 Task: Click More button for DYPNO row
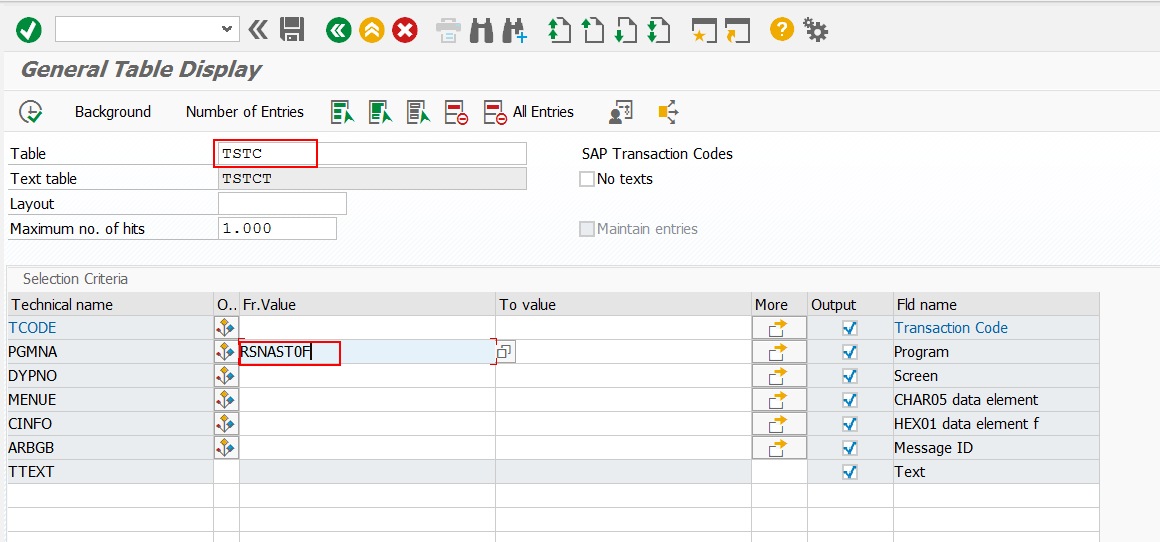(779, 376)
